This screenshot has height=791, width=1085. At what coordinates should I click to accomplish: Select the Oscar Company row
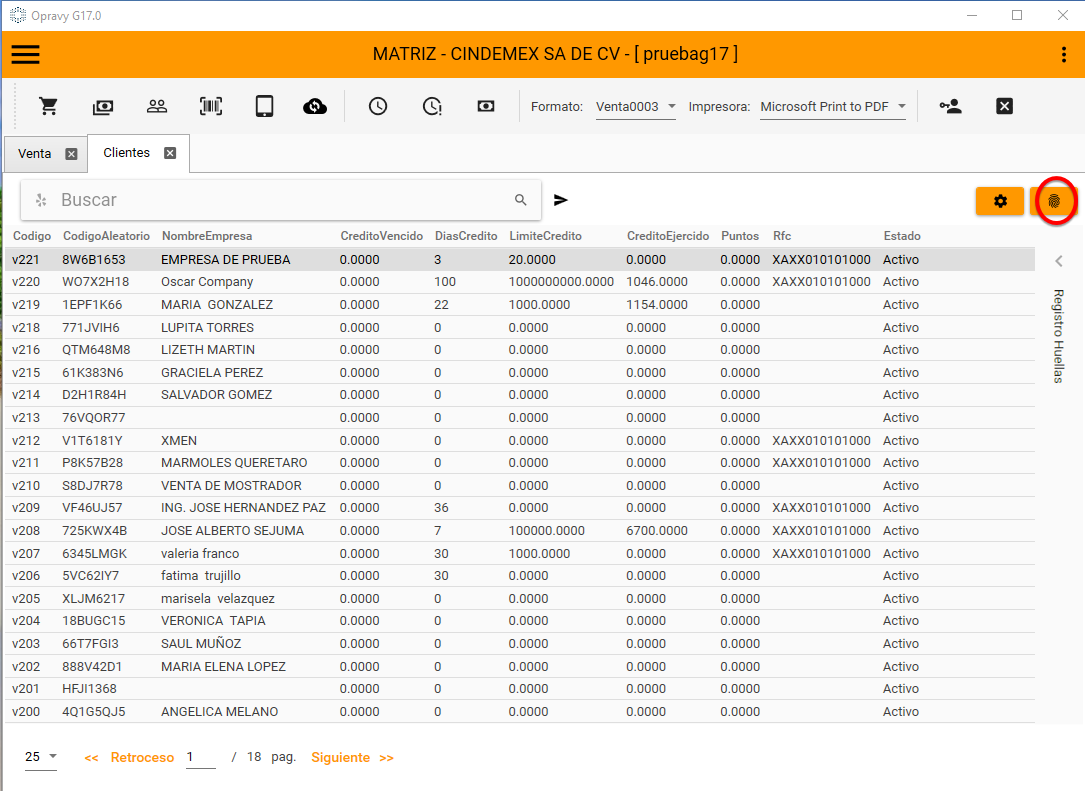520,282
